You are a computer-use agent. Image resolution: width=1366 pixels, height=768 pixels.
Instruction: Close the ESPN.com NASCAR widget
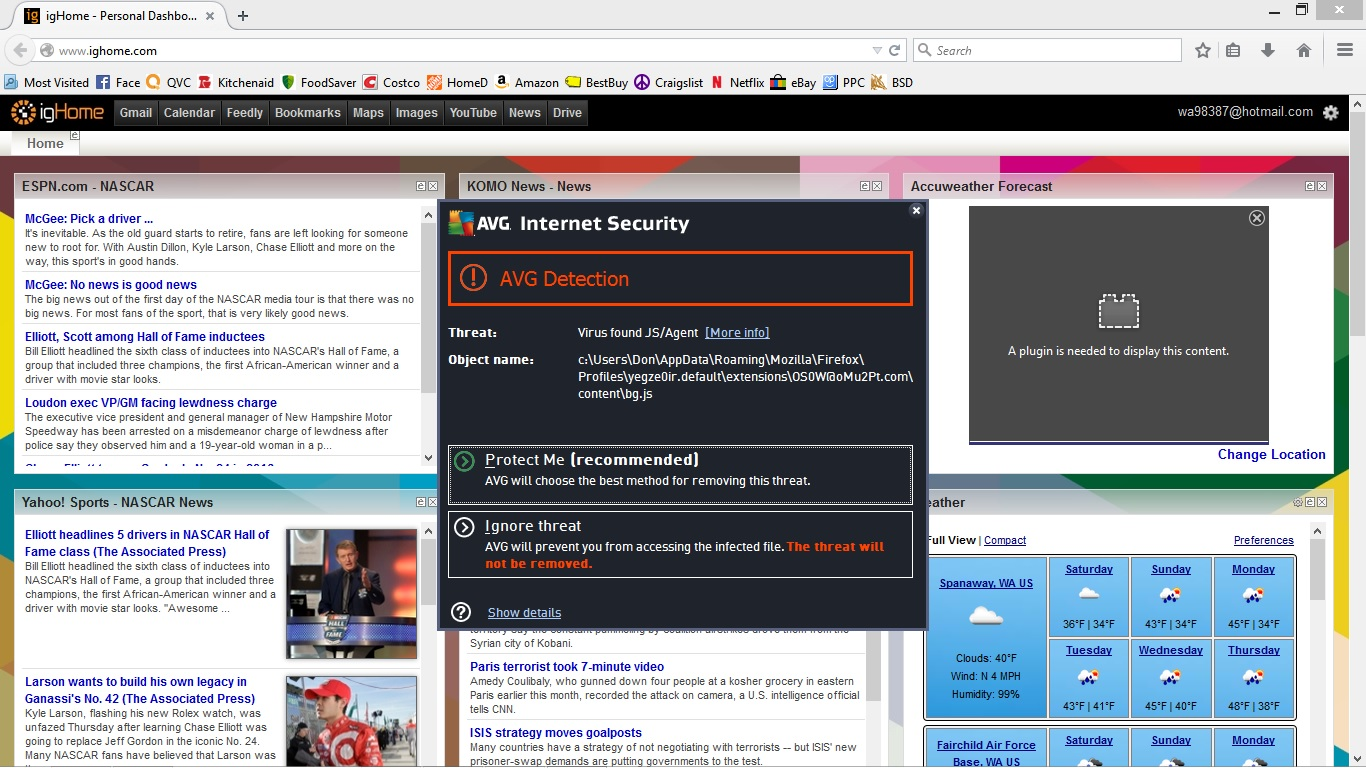click(x=433, y=186)
